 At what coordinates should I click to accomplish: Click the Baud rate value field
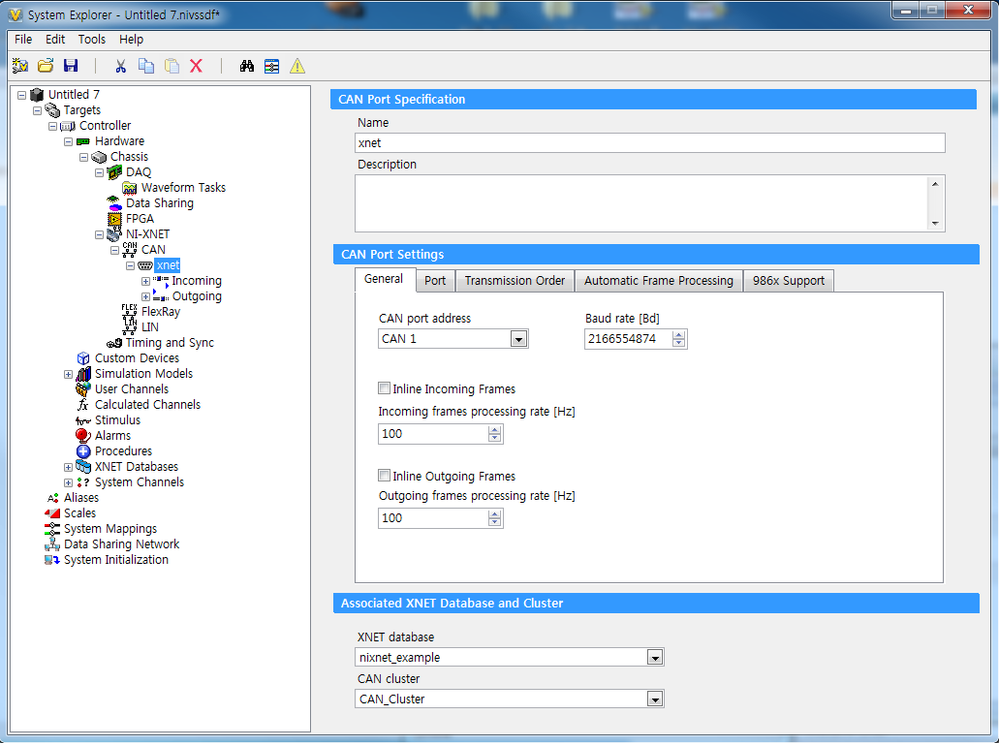coord(628,339)
